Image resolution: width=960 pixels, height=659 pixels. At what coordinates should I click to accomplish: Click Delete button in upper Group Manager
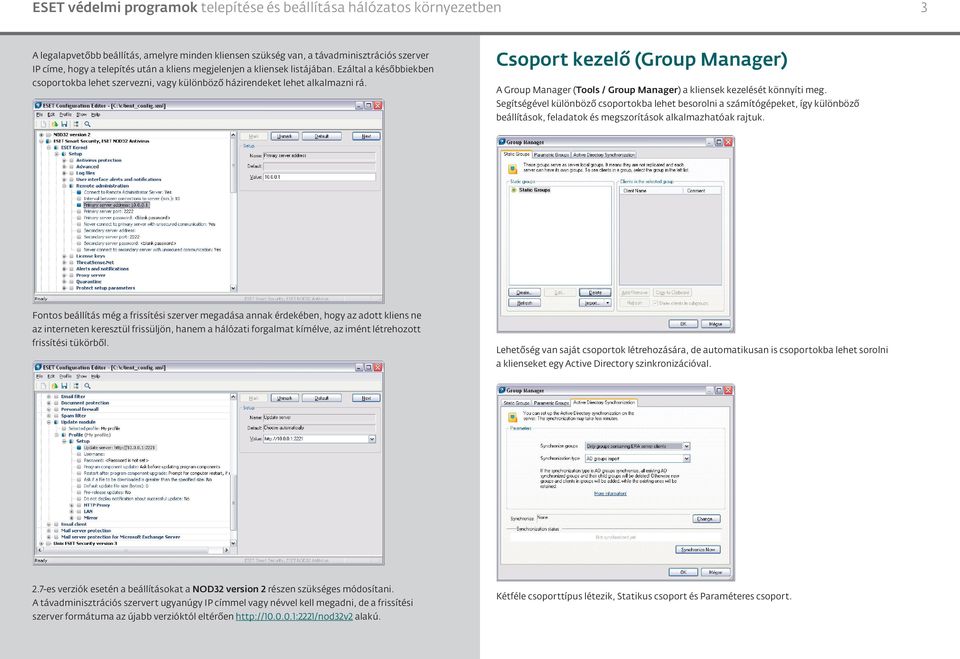[x=595, y=293]
